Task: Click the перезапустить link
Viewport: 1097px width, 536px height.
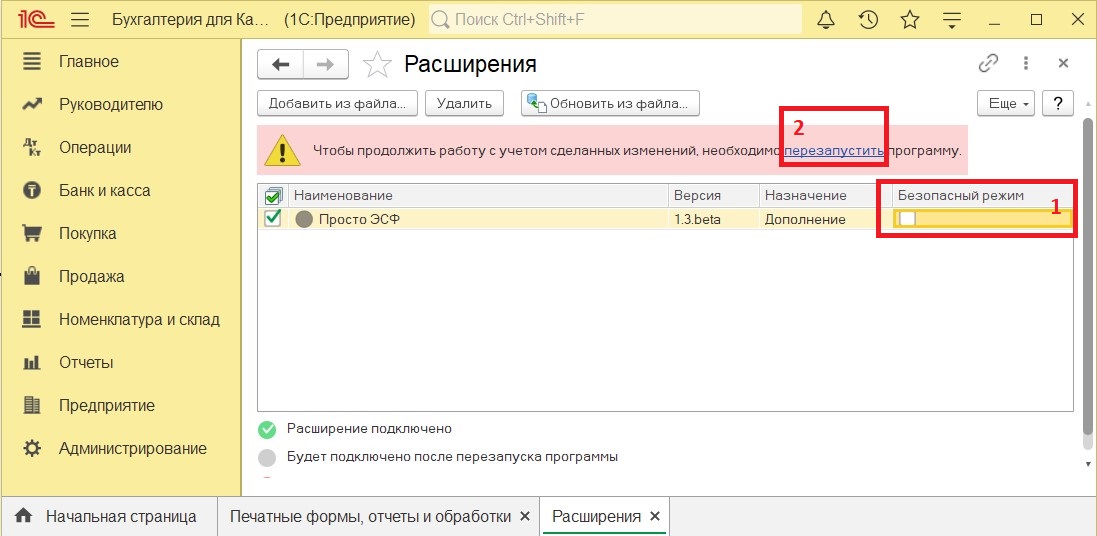Action: [x=835, y=150]
